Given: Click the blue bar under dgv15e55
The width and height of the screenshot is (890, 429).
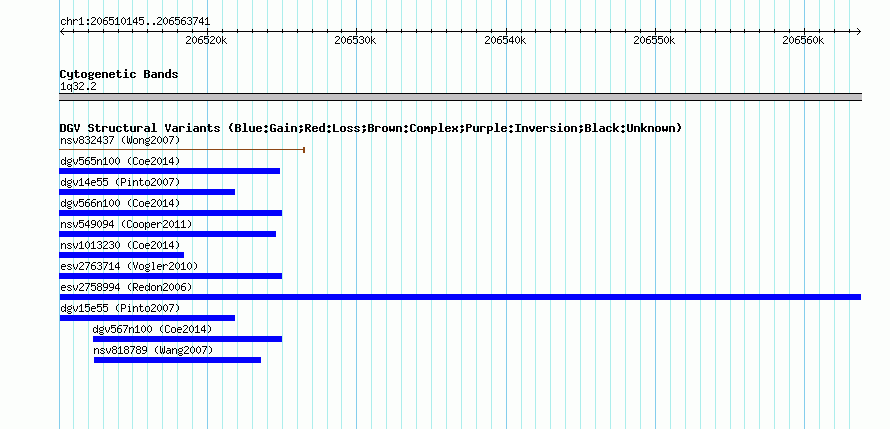Looking at the screenshot, I should [147, 318].
